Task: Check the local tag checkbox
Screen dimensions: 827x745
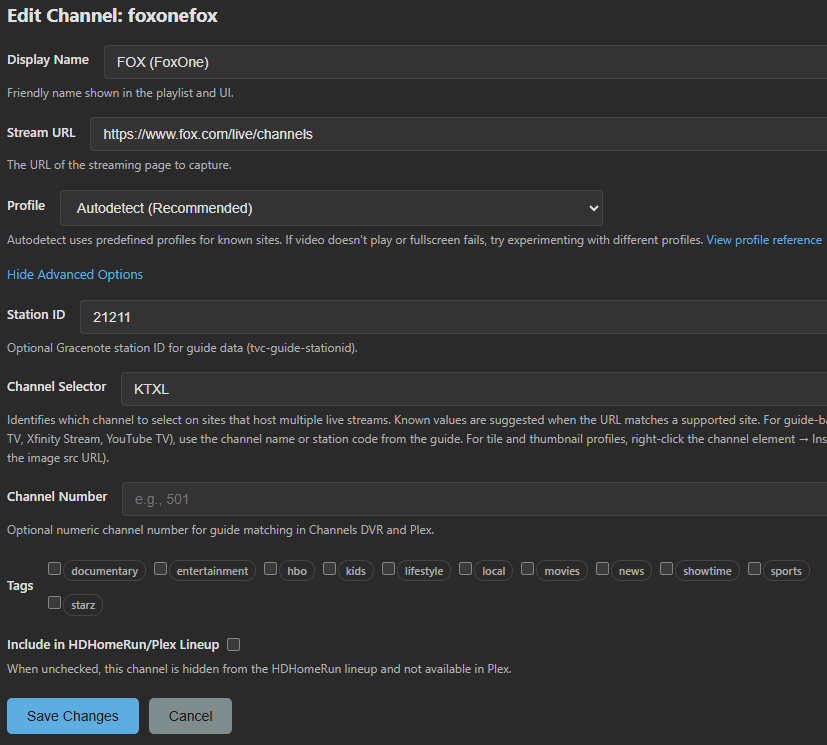Action: point(466,569)
